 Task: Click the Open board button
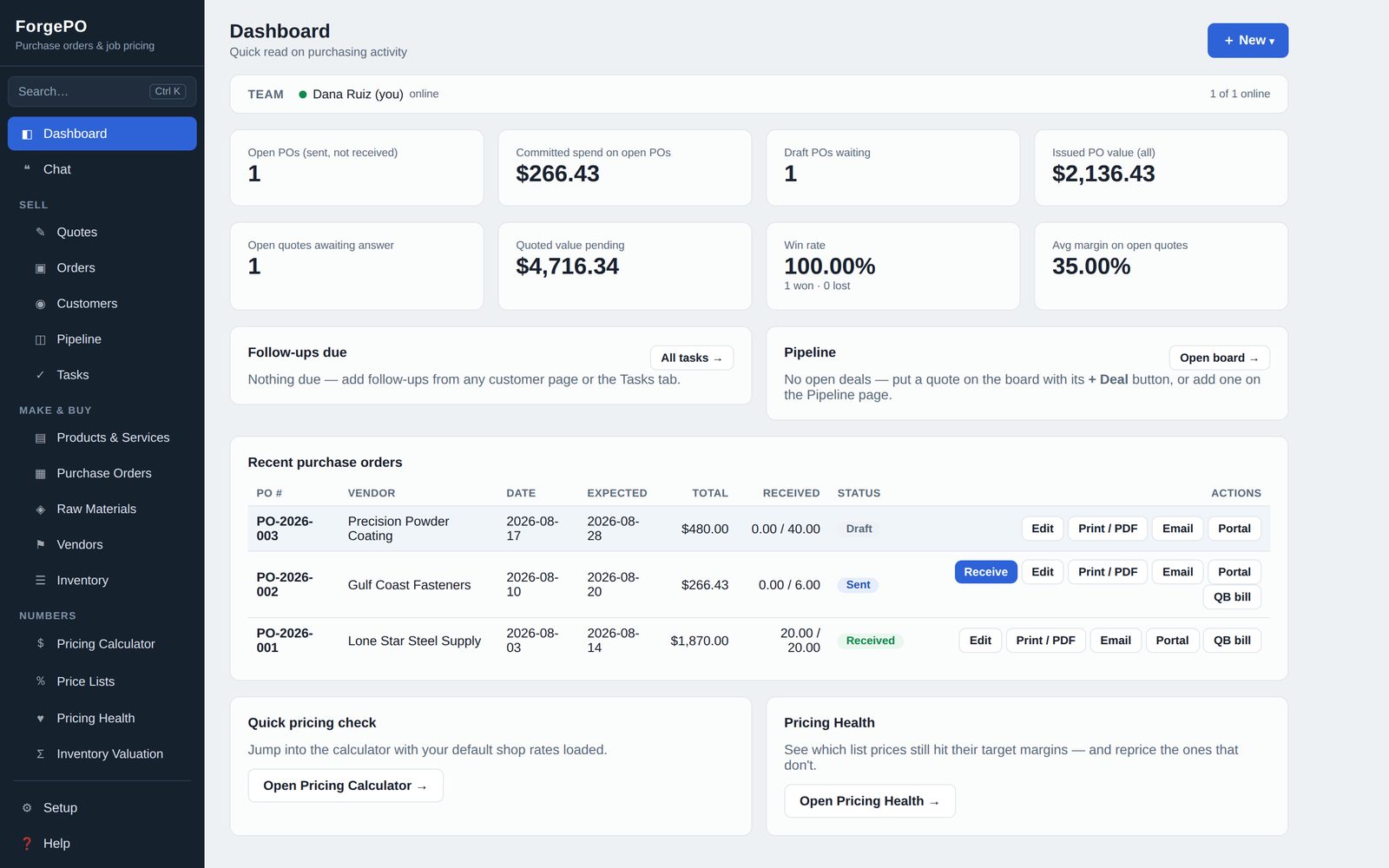click(x=1219, y=358)
